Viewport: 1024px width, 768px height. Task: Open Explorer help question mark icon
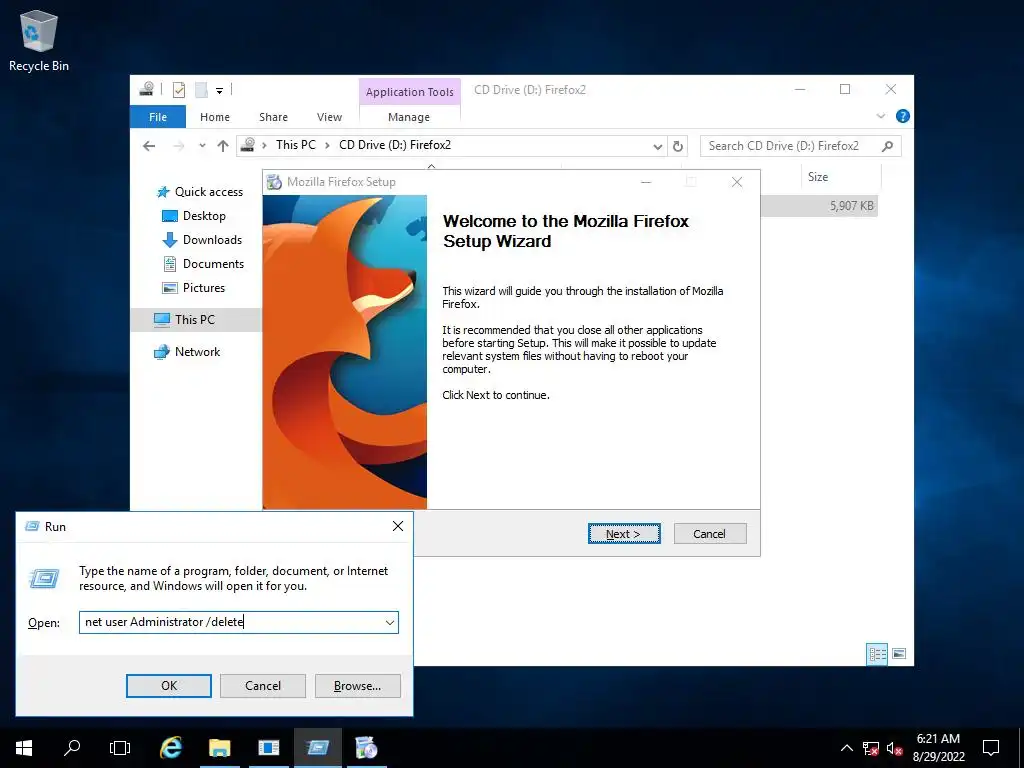(x=903, y=116)
